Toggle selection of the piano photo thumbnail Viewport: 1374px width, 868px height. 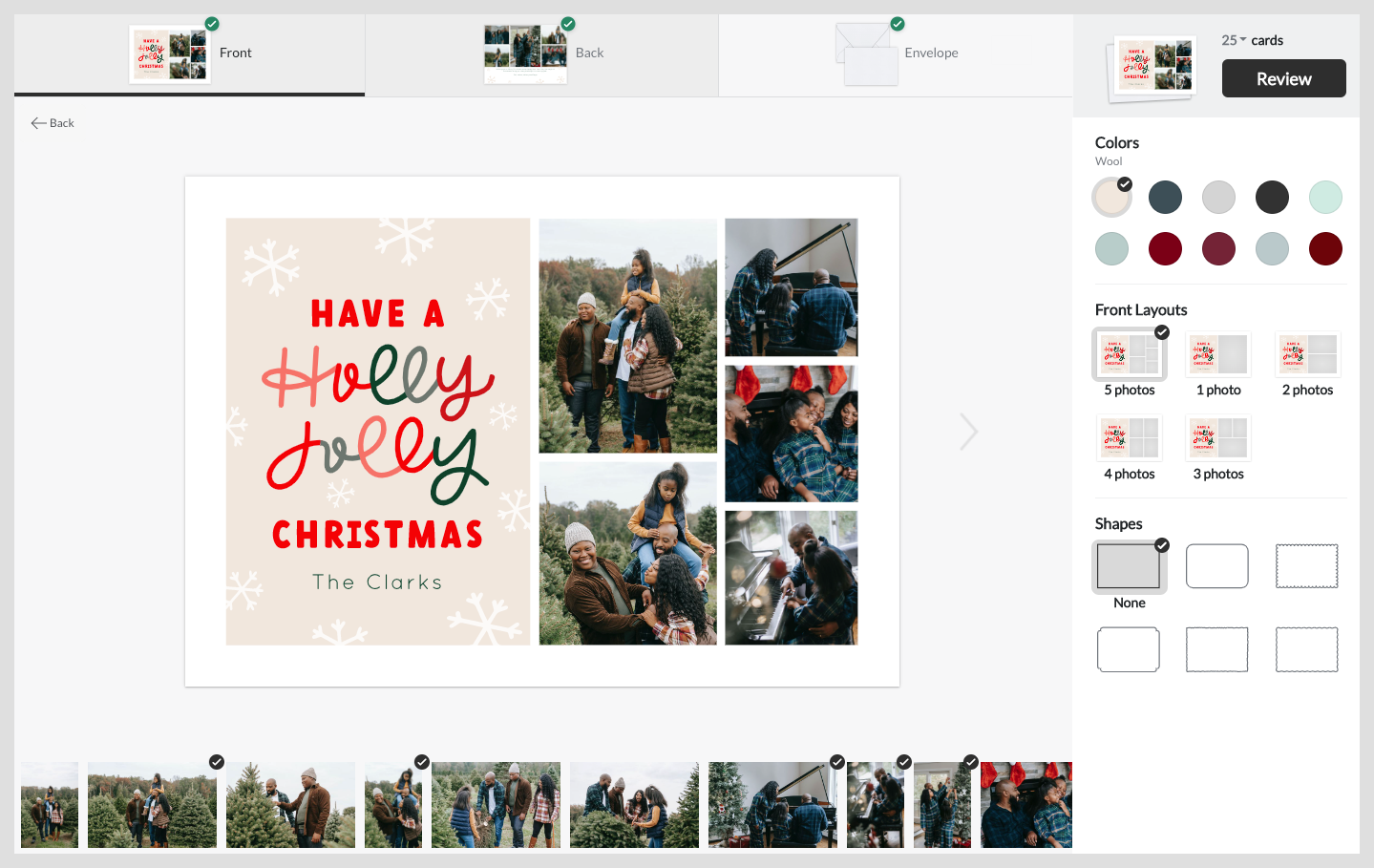[x=772, y=805]
